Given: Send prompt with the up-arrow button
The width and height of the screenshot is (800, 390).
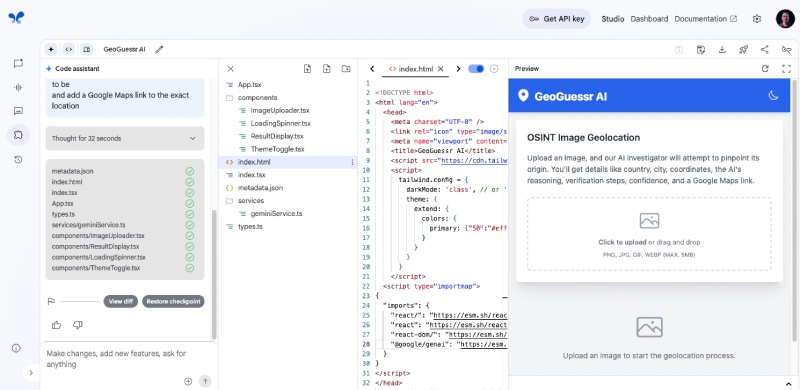Looking at the screenshot, I should [205, 381].
